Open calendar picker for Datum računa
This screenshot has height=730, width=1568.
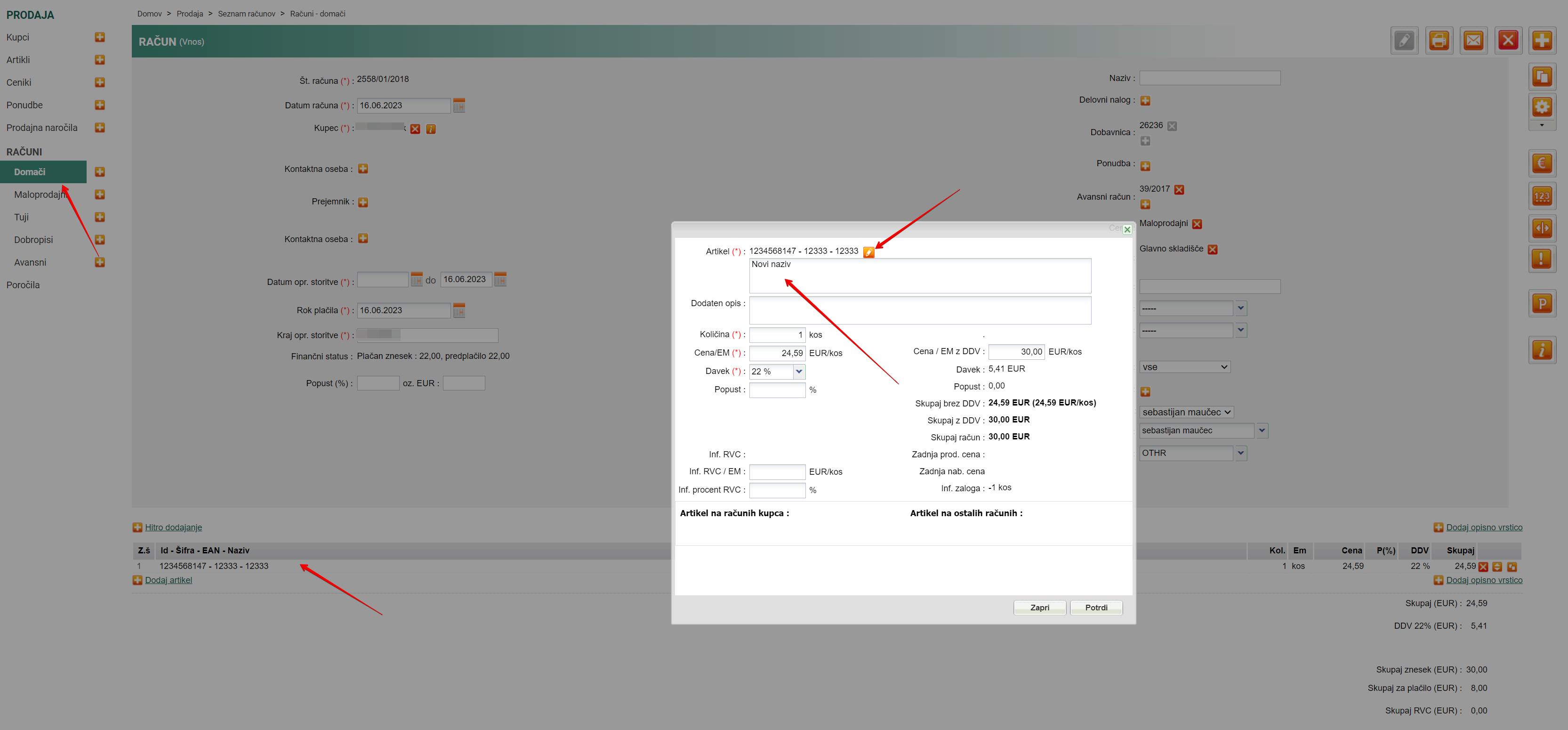tap(459, 106)
